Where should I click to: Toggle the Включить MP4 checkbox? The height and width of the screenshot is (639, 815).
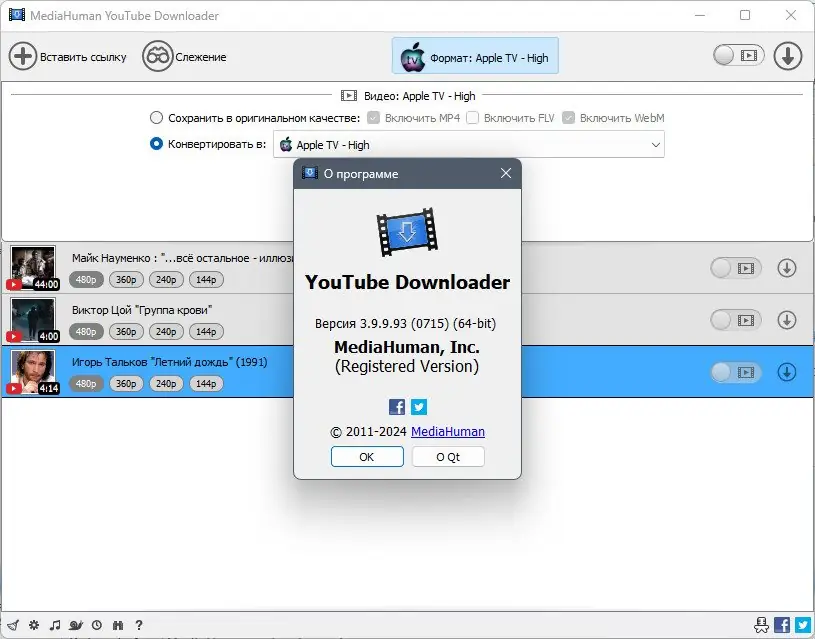point(373,118)
